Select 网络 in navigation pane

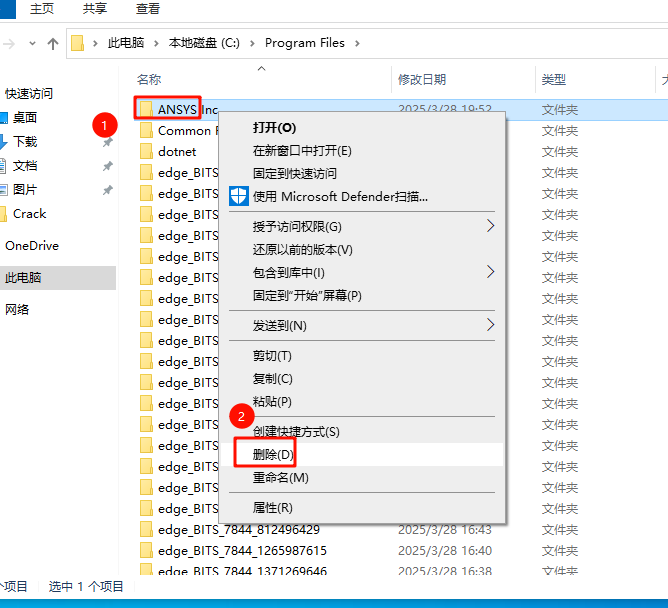[17, 310]
